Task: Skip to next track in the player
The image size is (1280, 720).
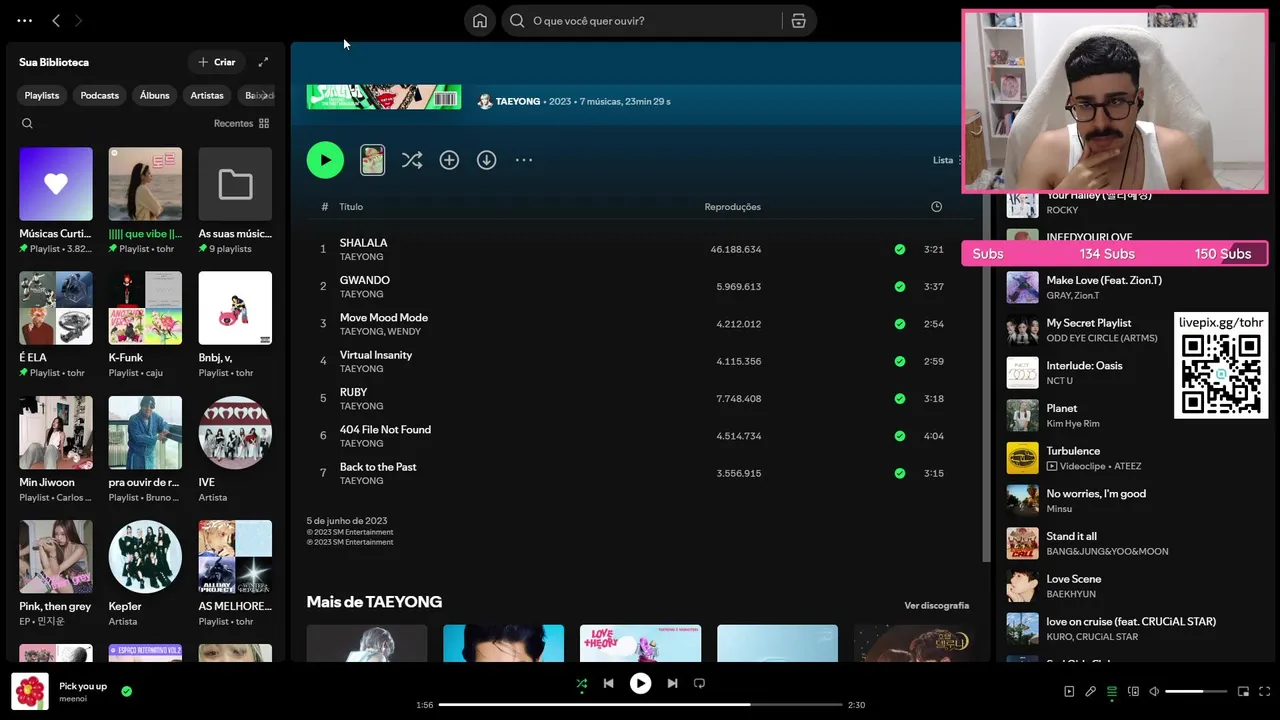Action: click(x=672, y=684)
